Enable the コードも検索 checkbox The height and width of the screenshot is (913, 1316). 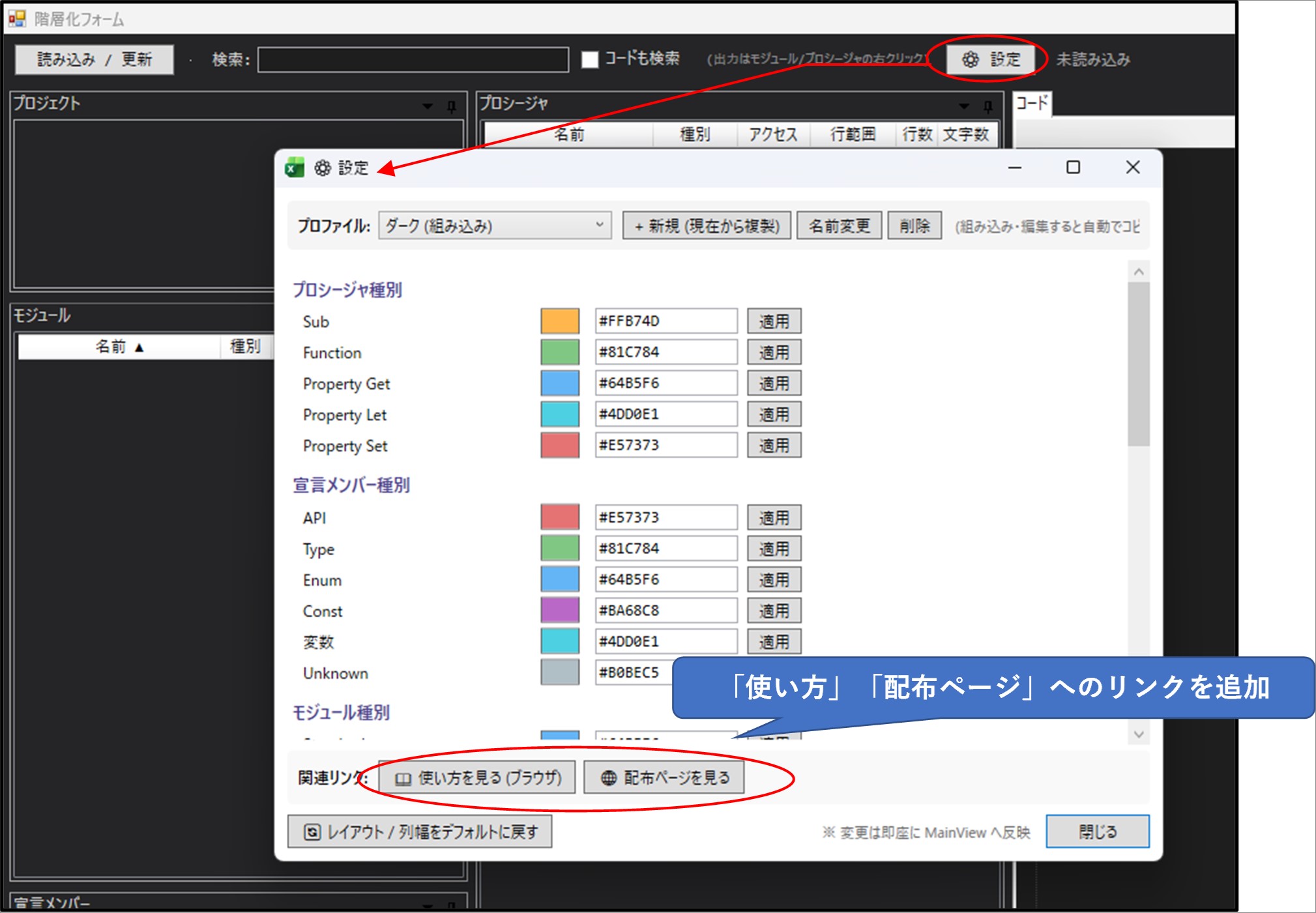click(590, 59)
